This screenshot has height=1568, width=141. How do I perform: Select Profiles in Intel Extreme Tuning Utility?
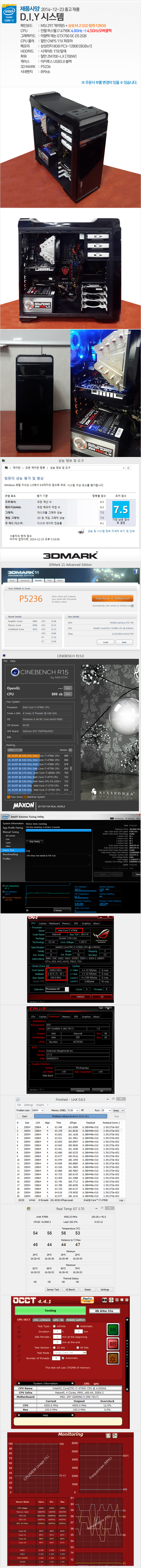point(7,858)
